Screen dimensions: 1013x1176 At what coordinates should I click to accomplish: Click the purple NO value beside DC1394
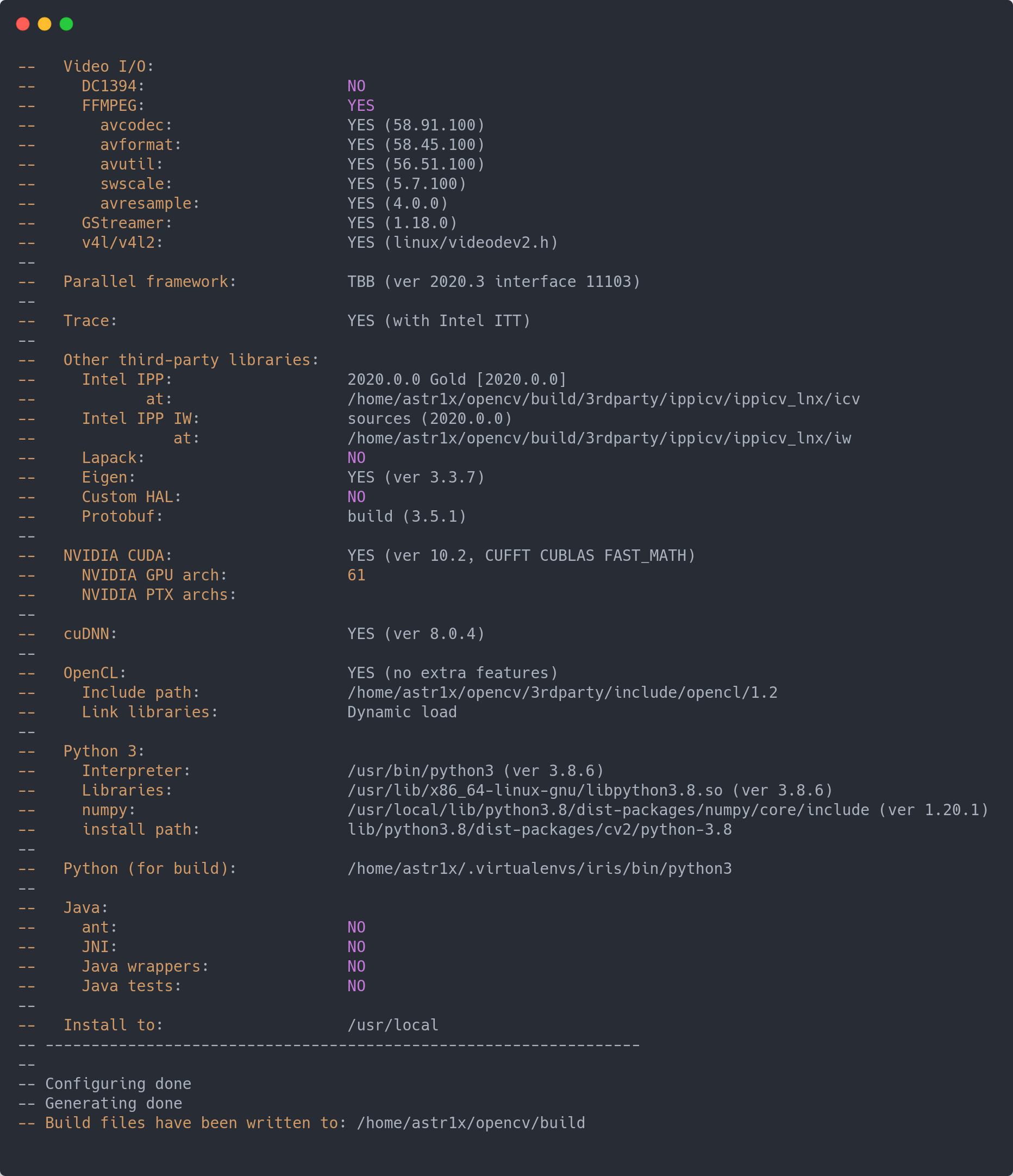(x=357, y=86)
